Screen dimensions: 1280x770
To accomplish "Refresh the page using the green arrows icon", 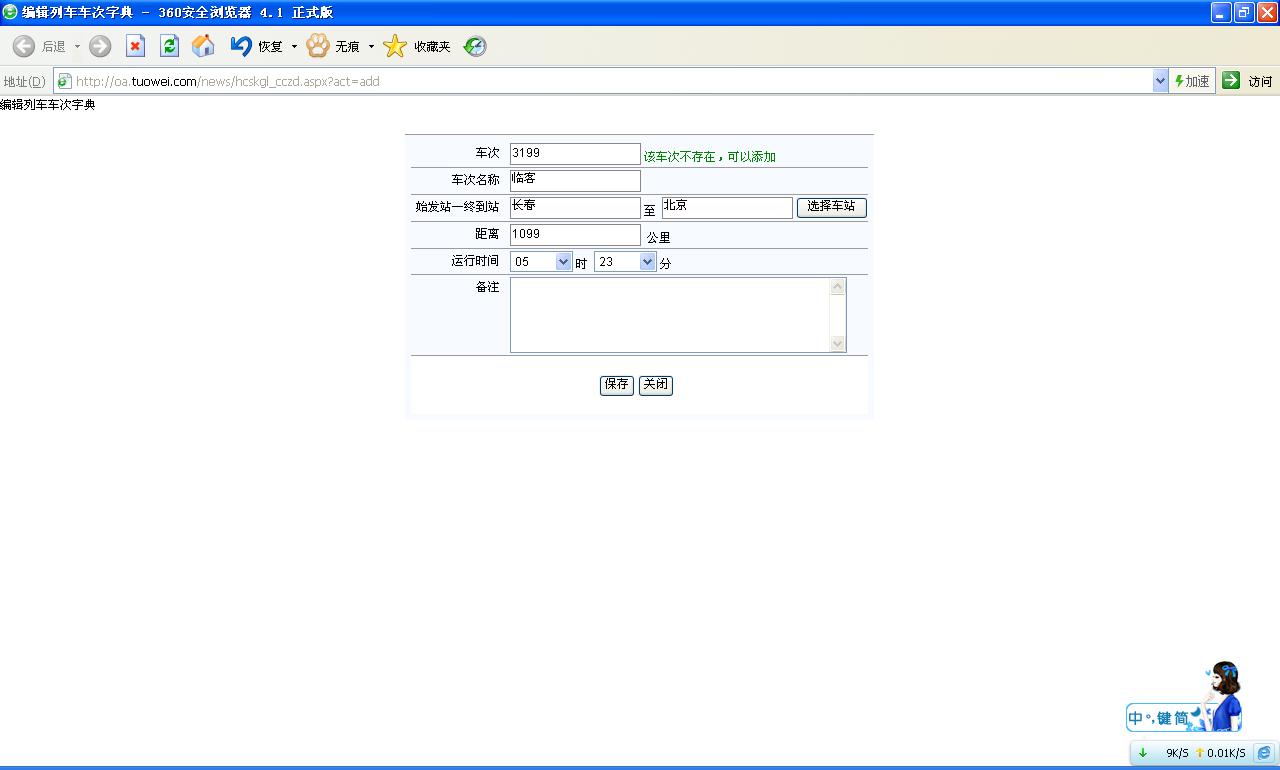I will 169,46.
